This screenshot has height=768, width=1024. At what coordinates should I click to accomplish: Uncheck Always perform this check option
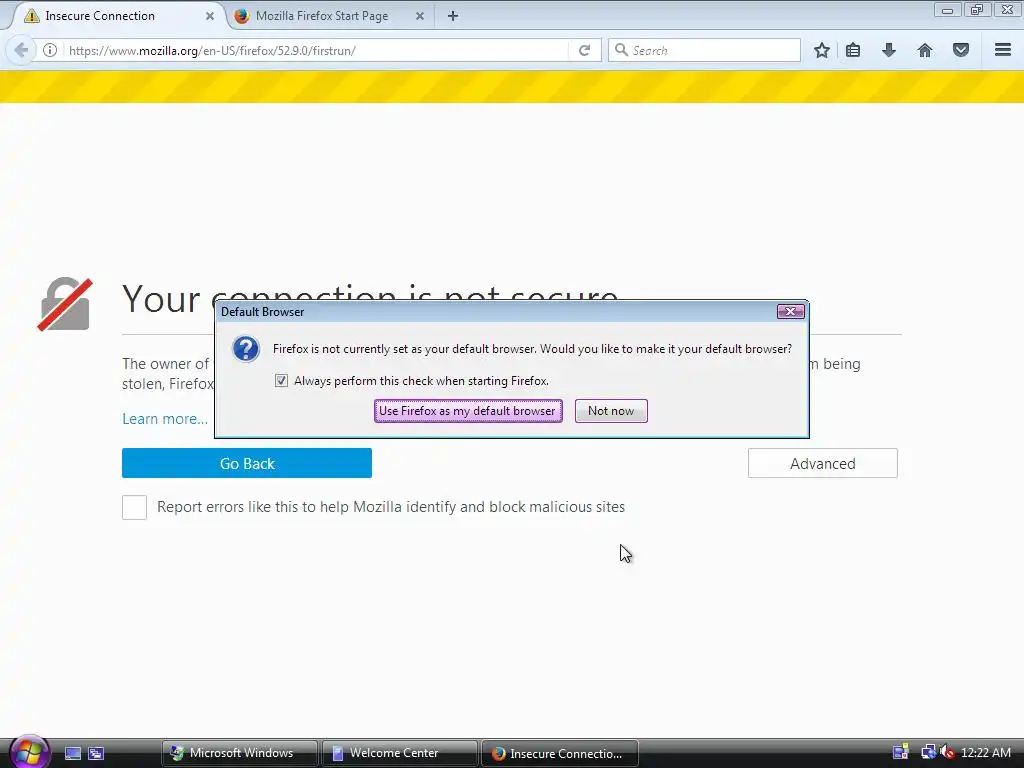click(281, 381)
